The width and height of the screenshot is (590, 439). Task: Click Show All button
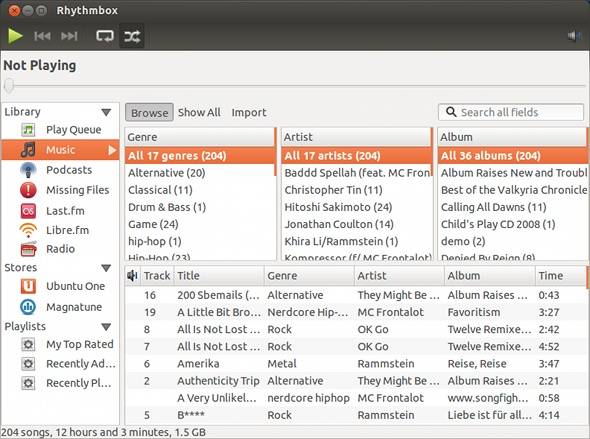[199, 112]
